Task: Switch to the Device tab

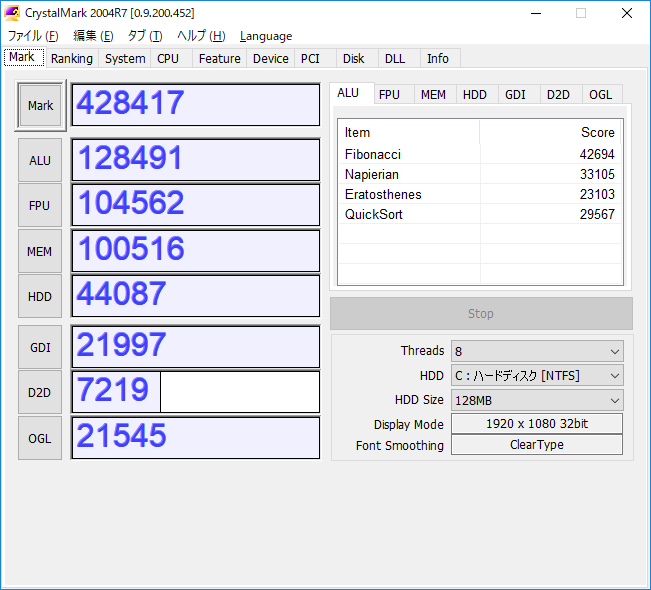Action: (x=271, y=59)
